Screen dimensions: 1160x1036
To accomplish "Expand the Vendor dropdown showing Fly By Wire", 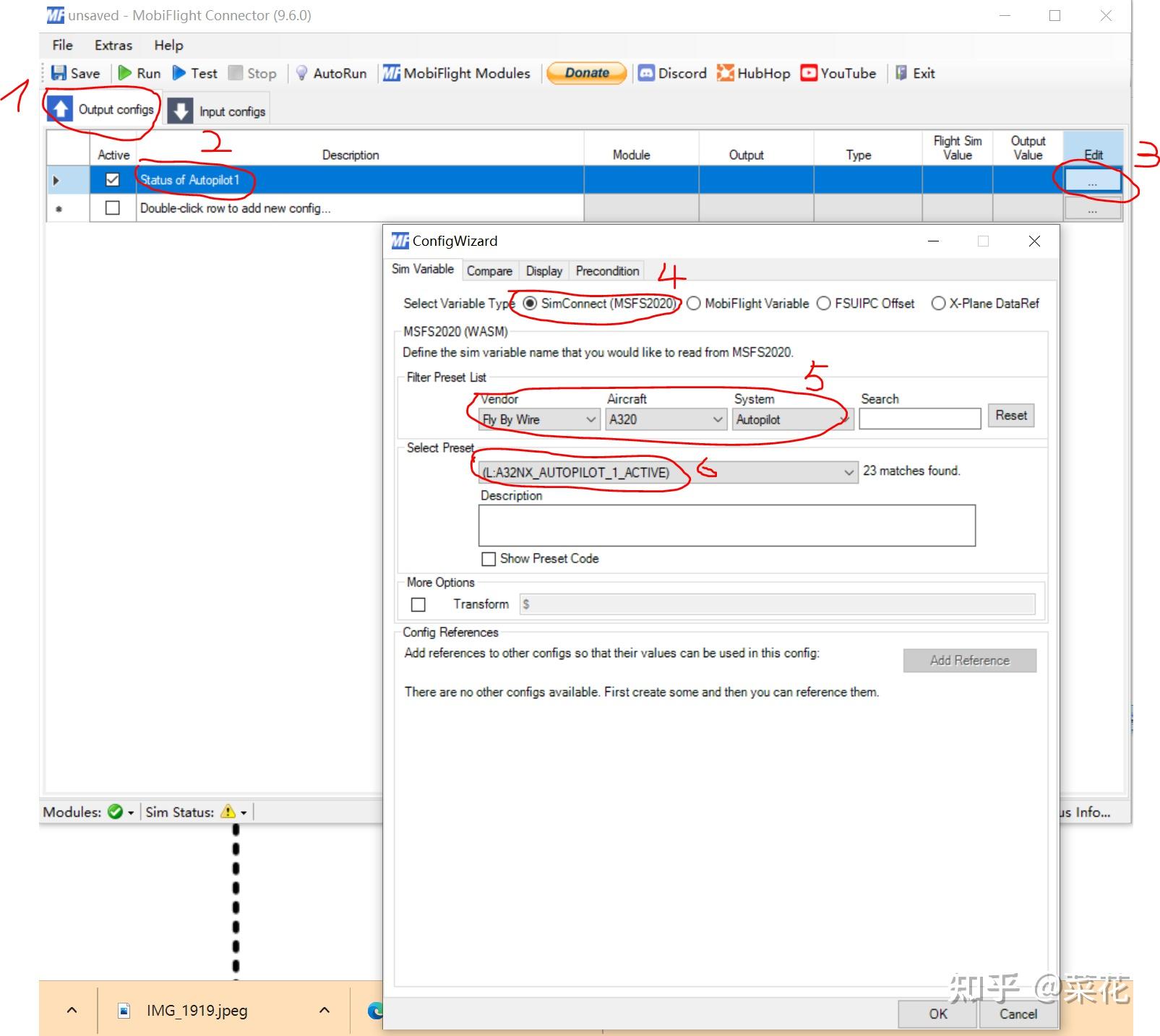I will (x=539, y=419).
